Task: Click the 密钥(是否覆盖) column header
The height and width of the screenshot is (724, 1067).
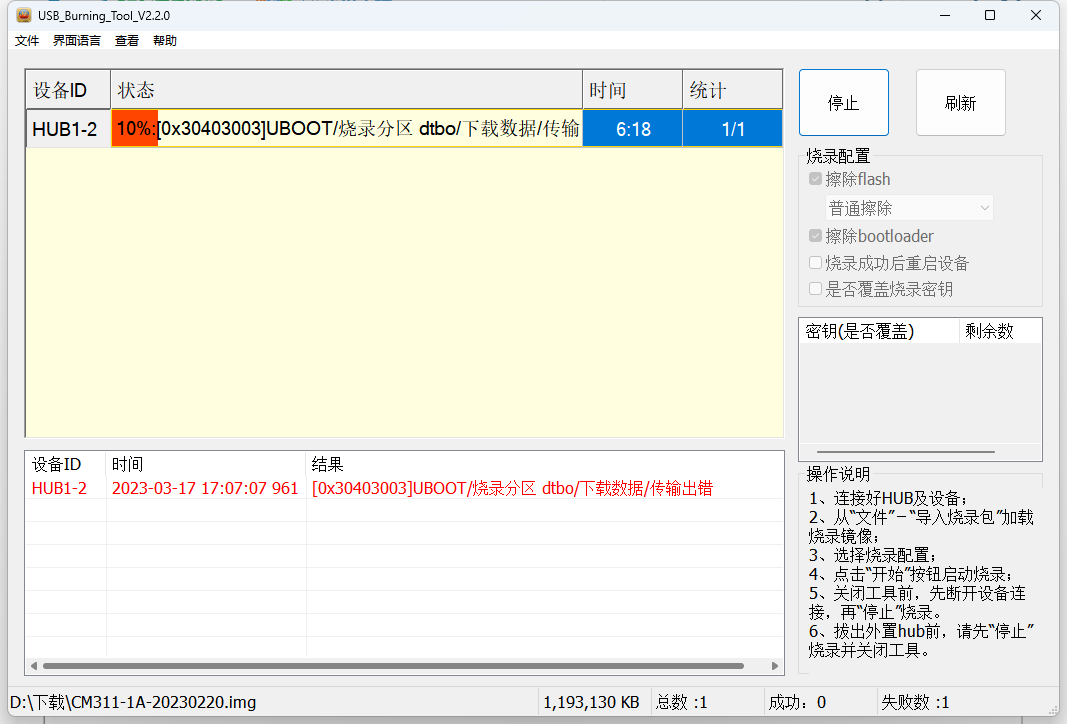Action: [x=879, y=331]
